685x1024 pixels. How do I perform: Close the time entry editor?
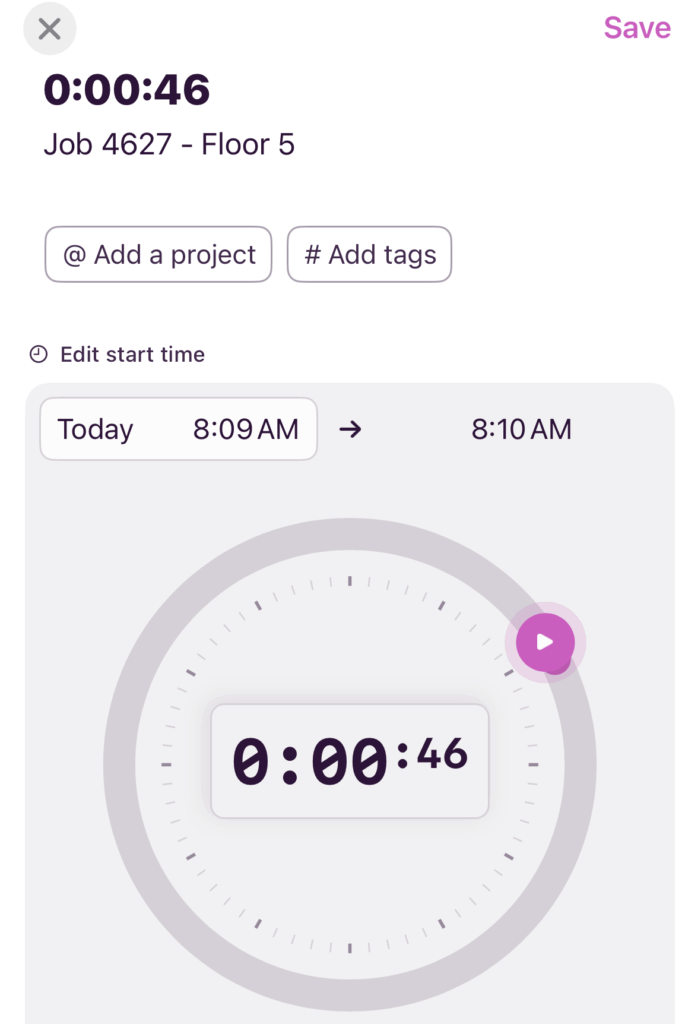49,29
